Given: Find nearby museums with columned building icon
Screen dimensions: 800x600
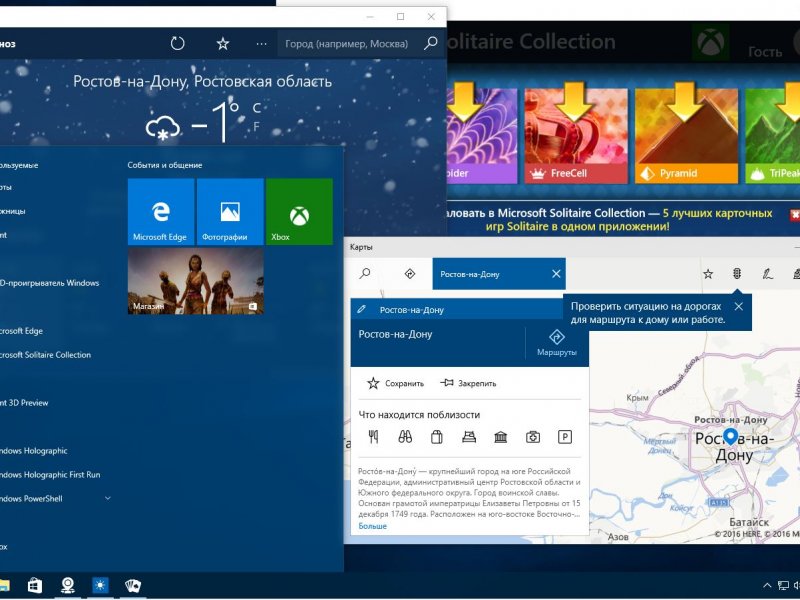Looking at the screenshot, I should click(x=501, y=437).
